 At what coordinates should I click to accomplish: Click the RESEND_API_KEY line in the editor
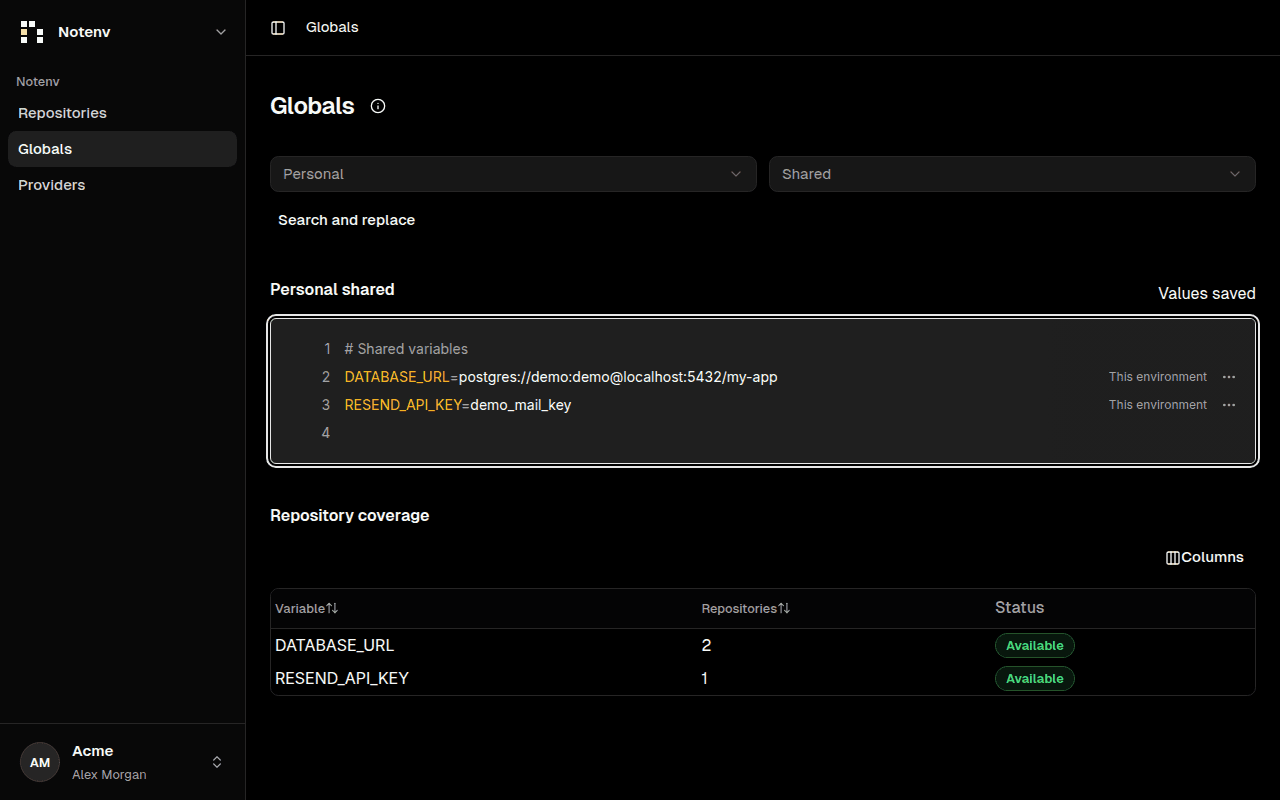point(458,405)
